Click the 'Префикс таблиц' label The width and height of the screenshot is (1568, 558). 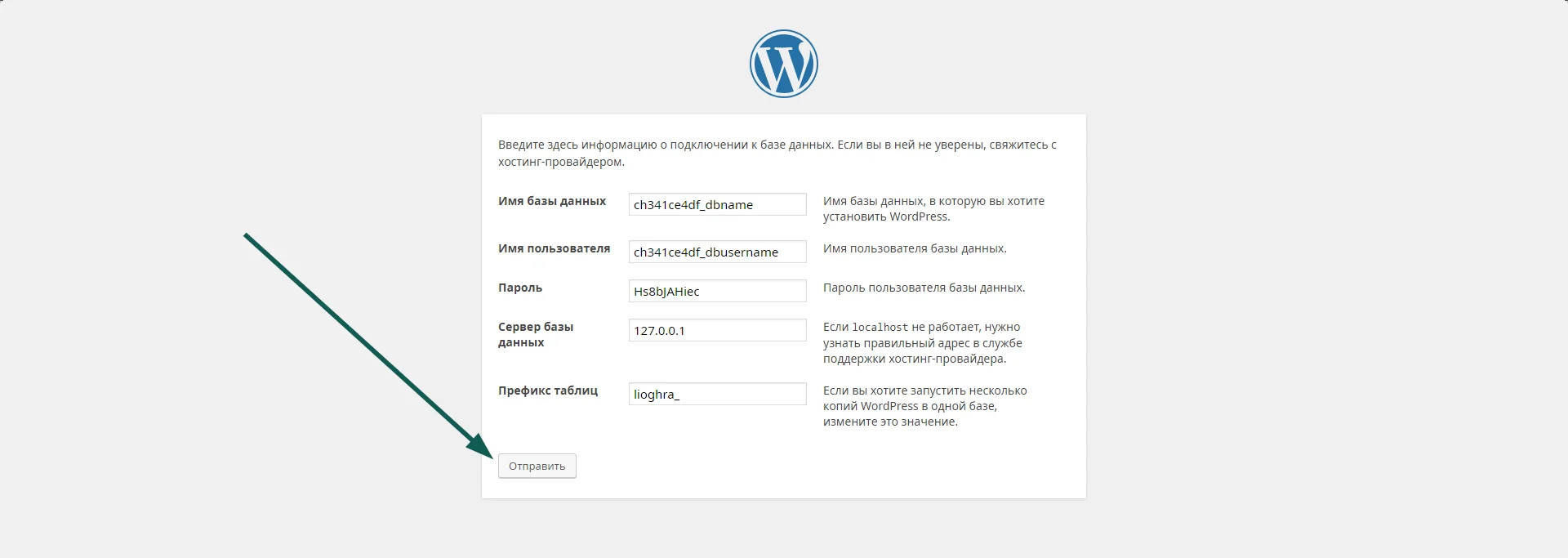pos(548,391)
